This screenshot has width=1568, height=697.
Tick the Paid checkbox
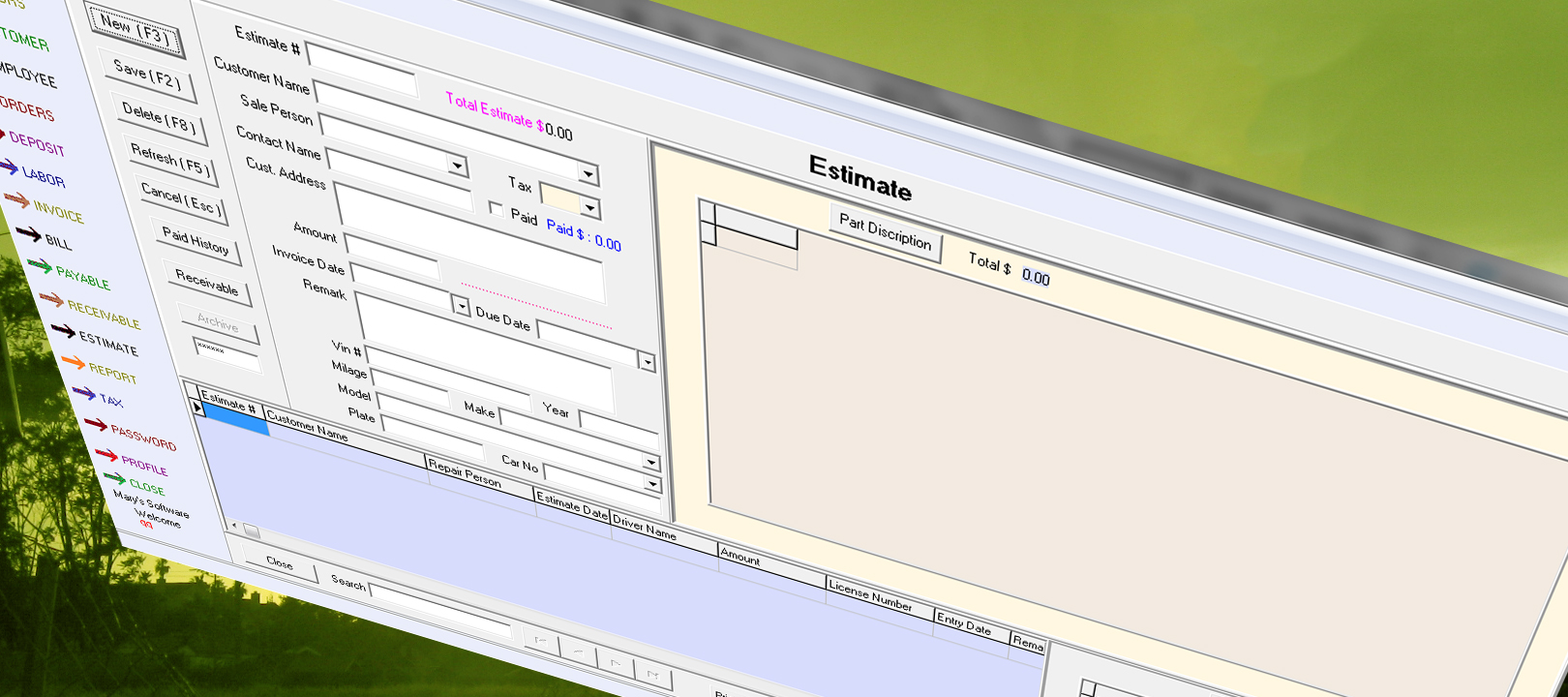496,209
